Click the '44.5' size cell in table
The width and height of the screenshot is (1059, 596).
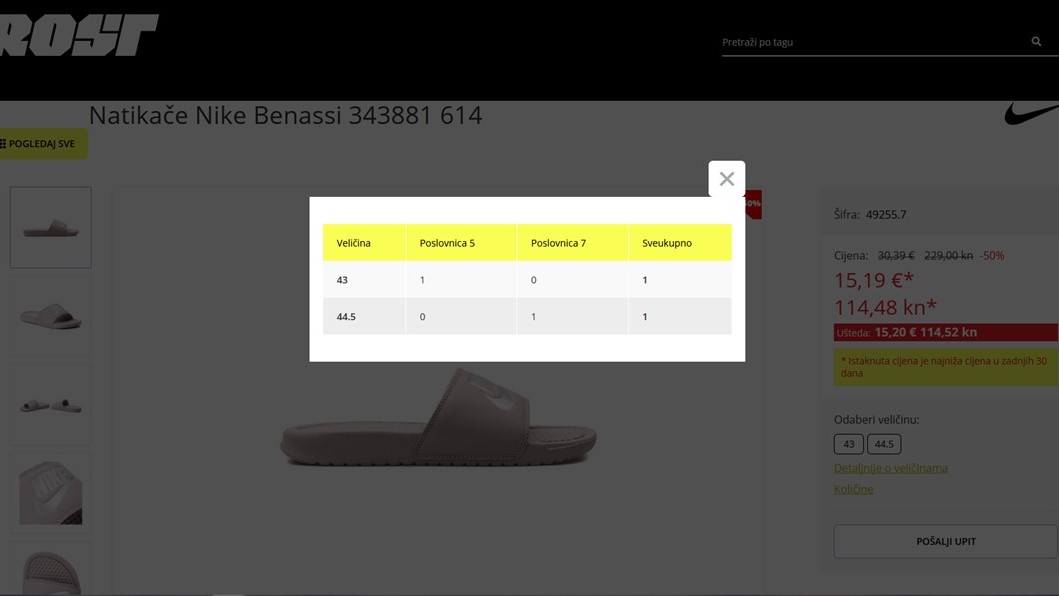[x=364, y=316]
